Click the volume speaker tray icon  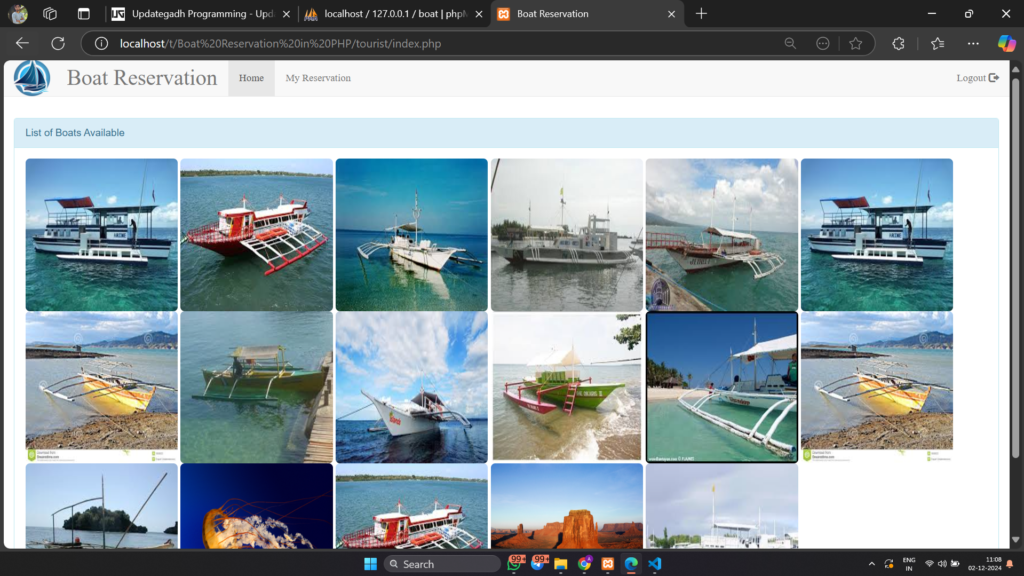tap(942, 564)
